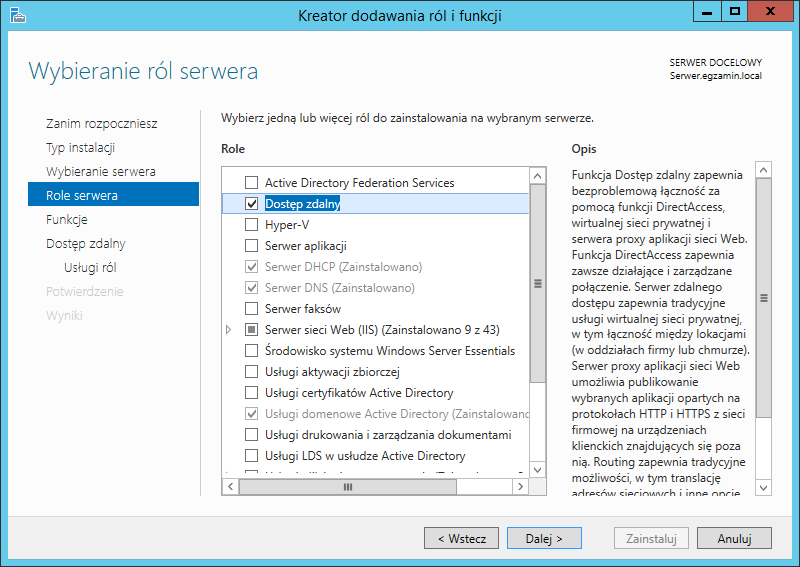Click Dalej to continue
Viewport: 800px width, 567px height.
[544, 538]
